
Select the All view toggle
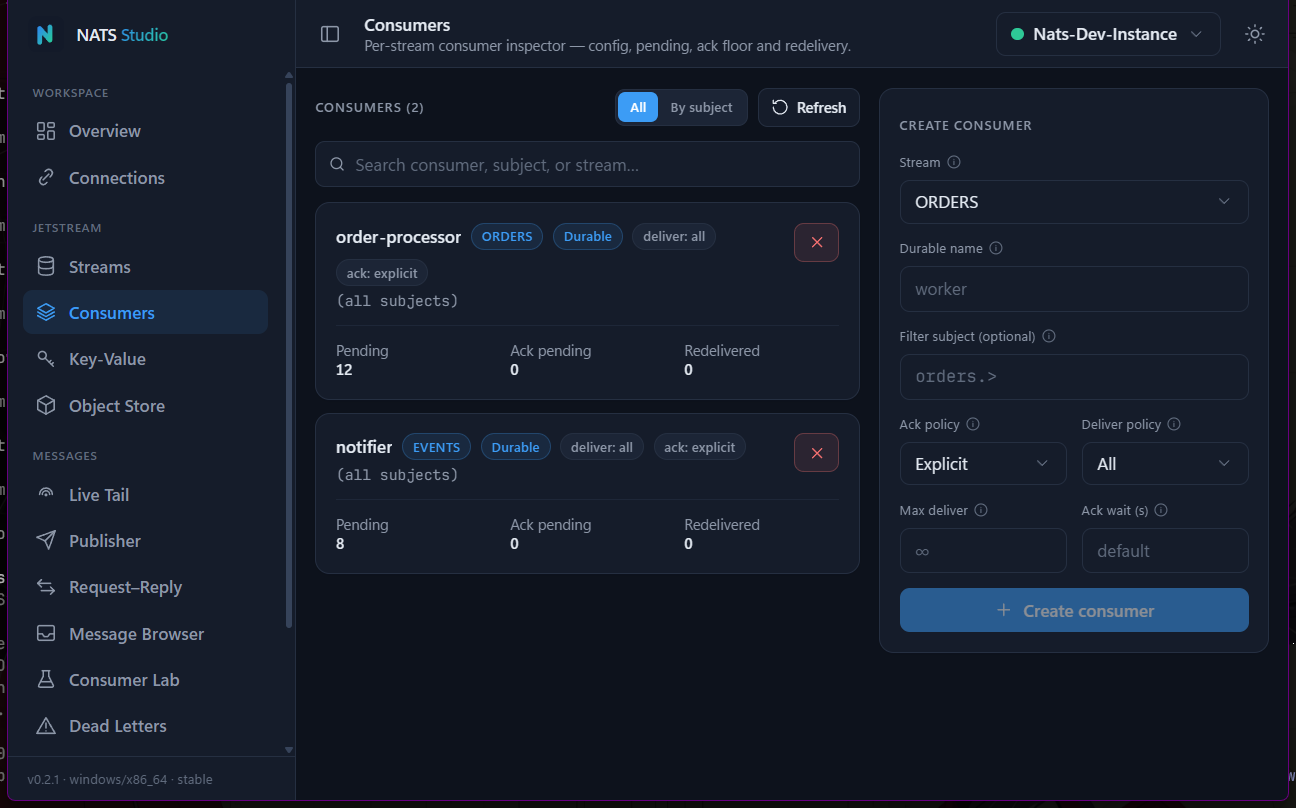[638, 107]
